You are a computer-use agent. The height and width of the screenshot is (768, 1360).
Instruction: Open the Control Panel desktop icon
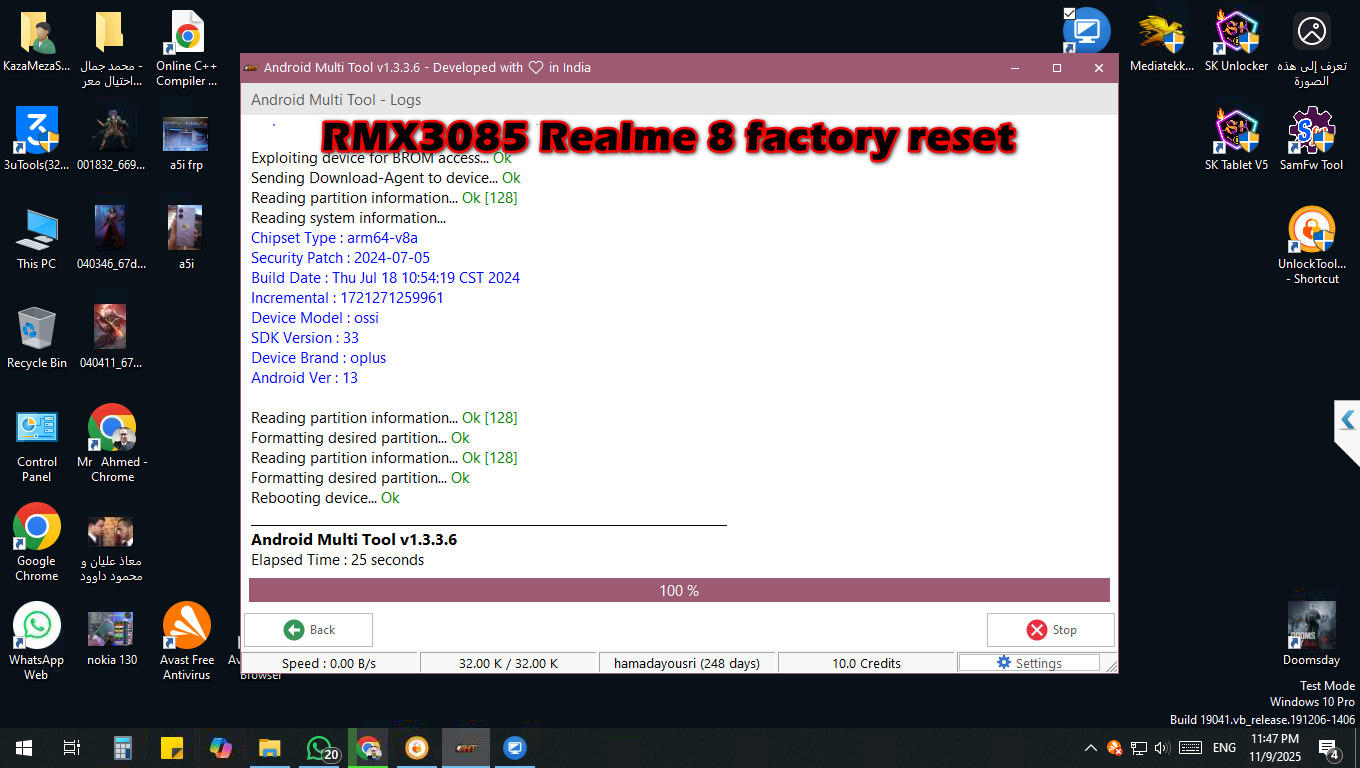pyautogui.click(x=37, y=445)
